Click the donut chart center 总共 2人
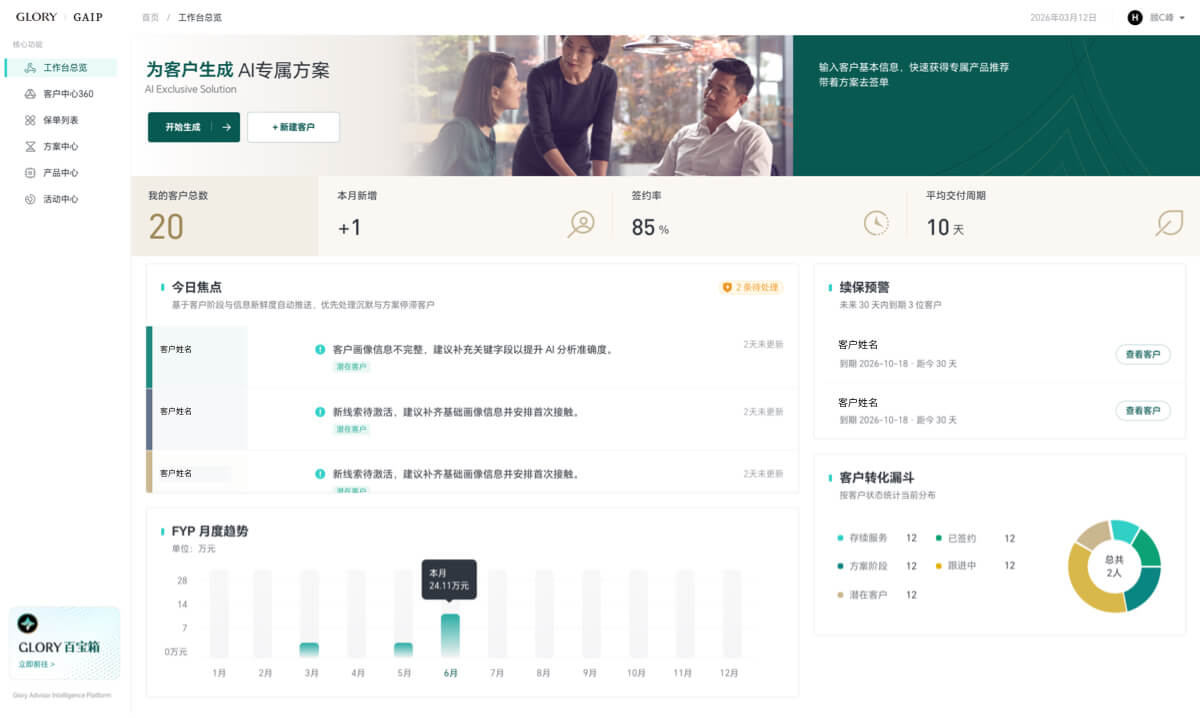This screenshot has height=718, width=1200. [x=1114, y=566]
